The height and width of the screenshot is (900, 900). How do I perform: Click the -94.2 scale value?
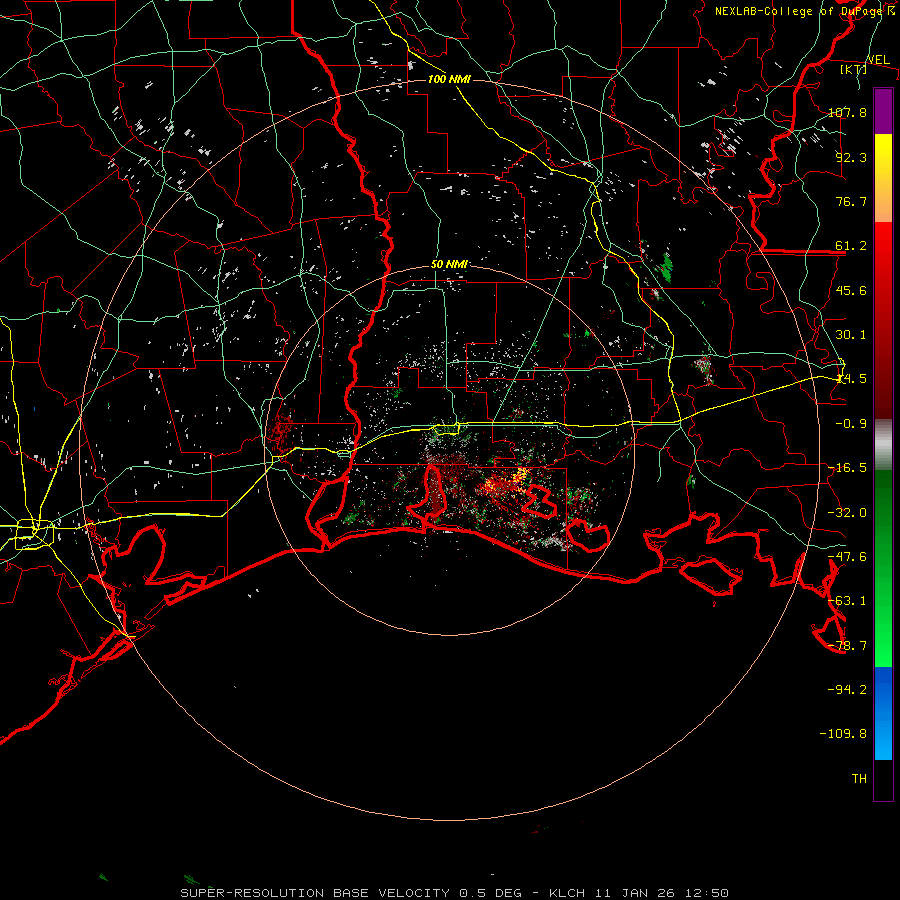click(848, 689)
